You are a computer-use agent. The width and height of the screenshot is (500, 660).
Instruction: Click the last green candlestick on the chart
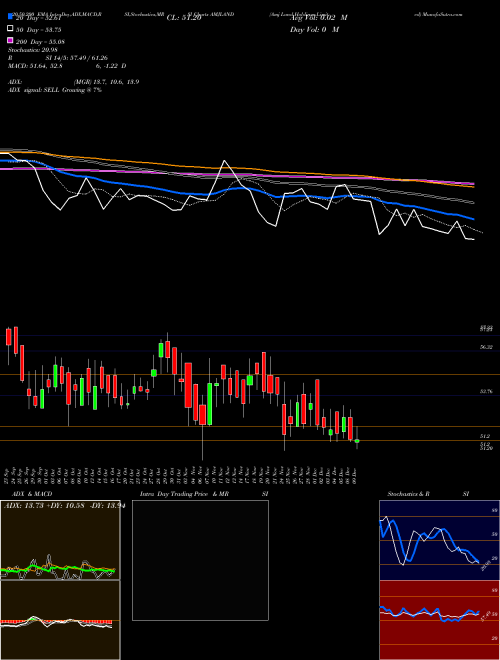pyautogui.click(x=357, y=441)
